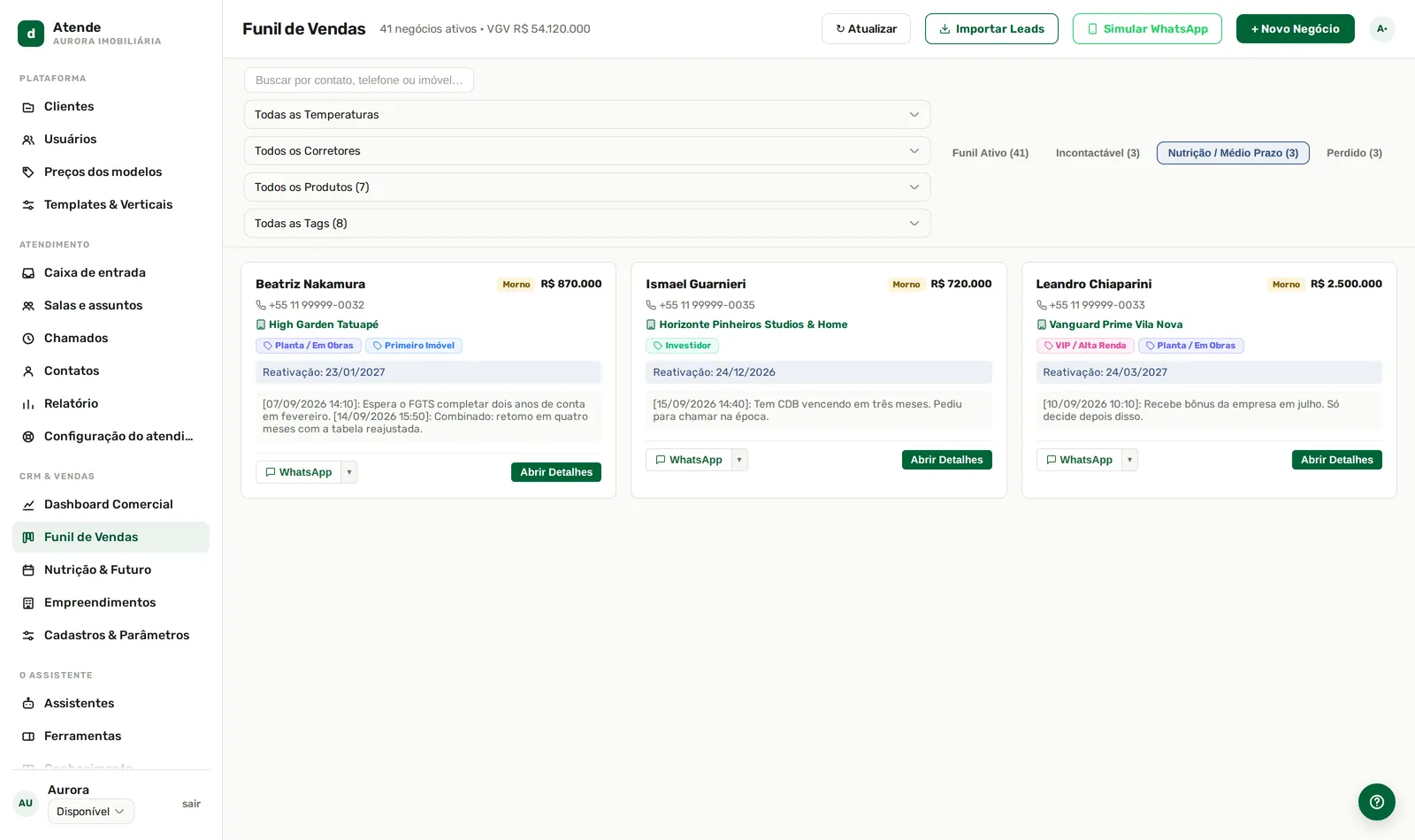This screenshot has height=840, width=1415.
Task: Expand WhatsApp arrow on Leandro Chiaparini card
Action: tap(1129, 460)
